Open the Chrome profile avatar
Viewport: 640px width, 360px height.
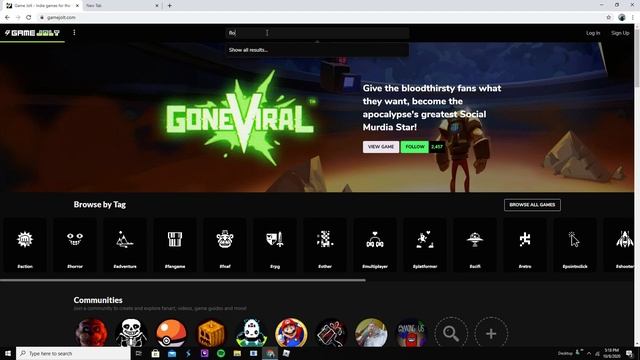[x=622, y=17]
